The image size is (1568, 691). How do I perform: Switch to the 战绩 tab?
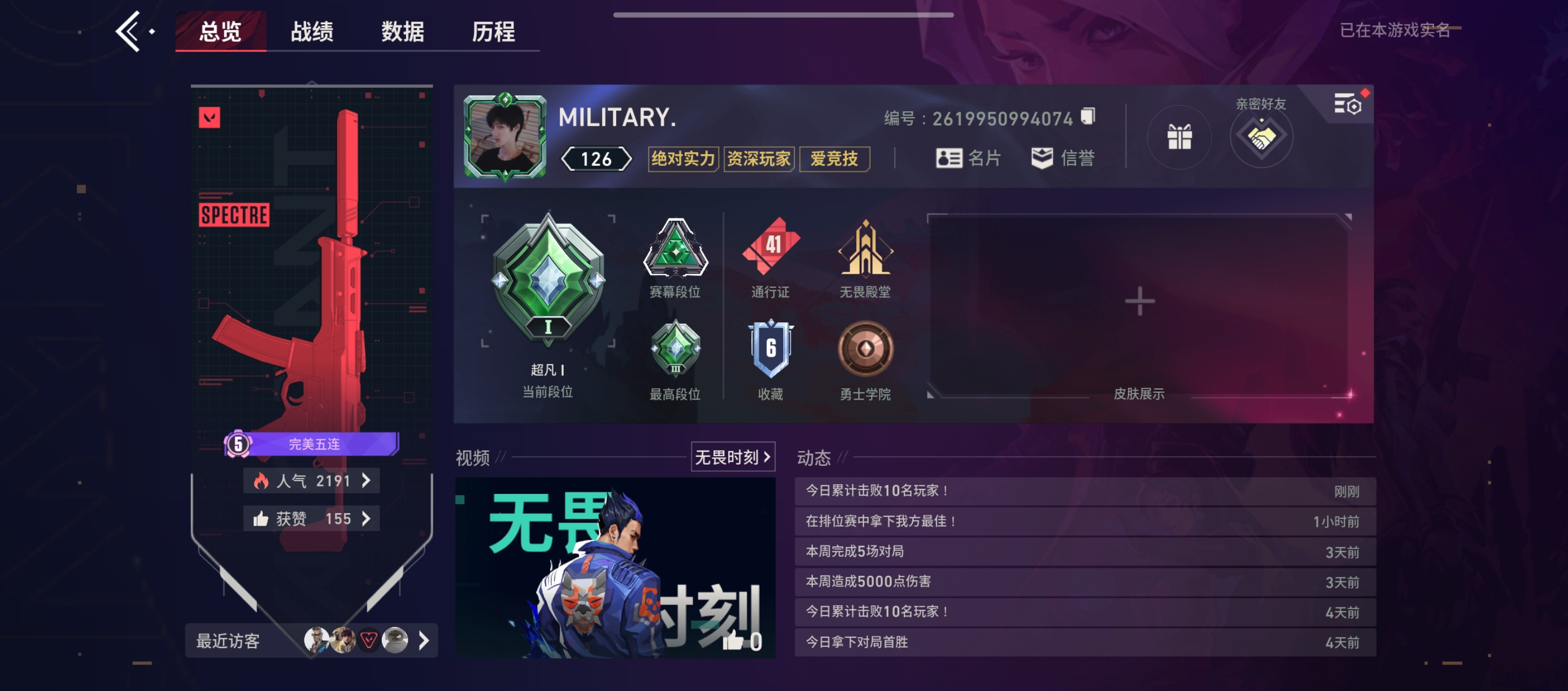click(312, 31)
